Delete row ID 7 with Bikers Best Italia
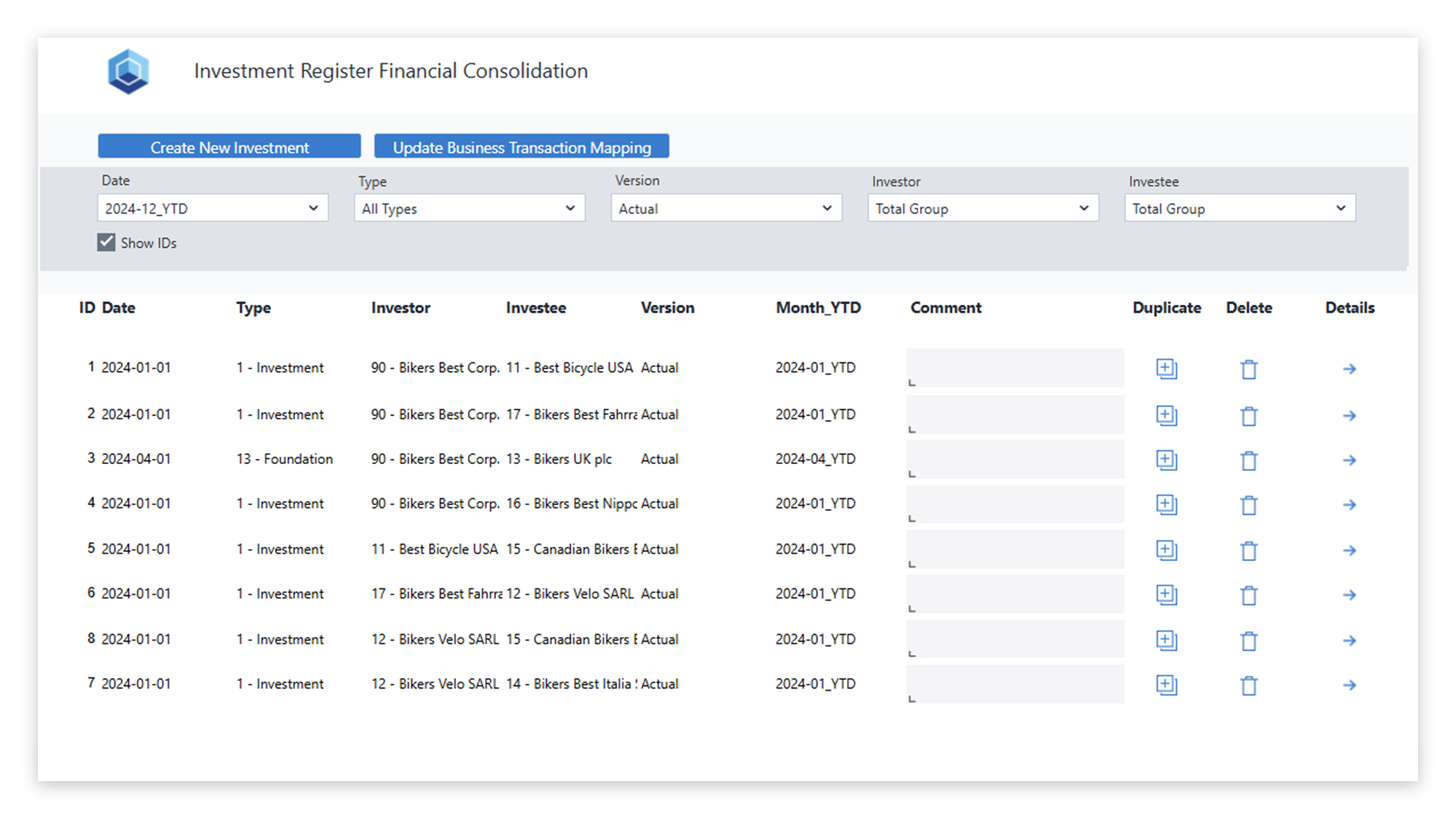 click(1248, 685)
